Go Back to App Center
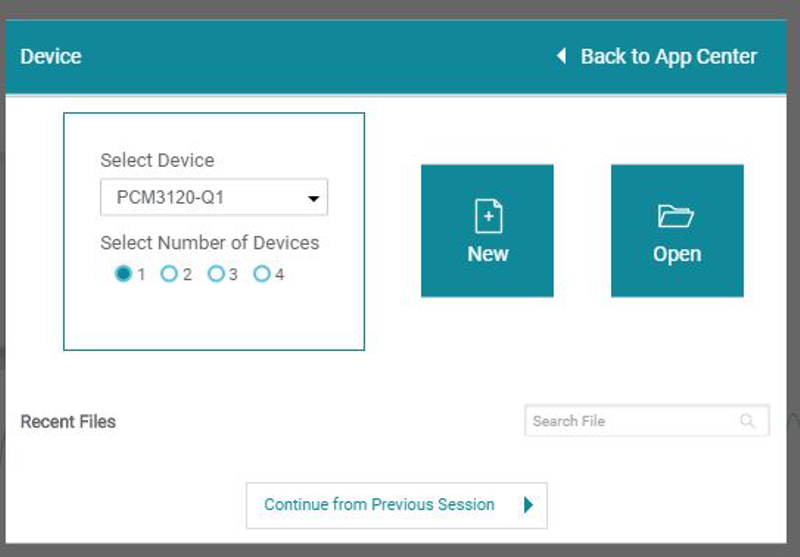This screenshot has height=557, width=800. (x=668, y=57)
